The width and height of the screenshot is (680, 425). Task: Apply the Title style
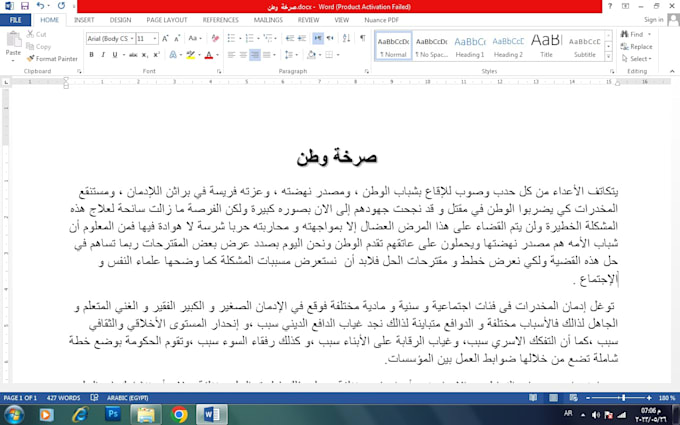(546, 46)
